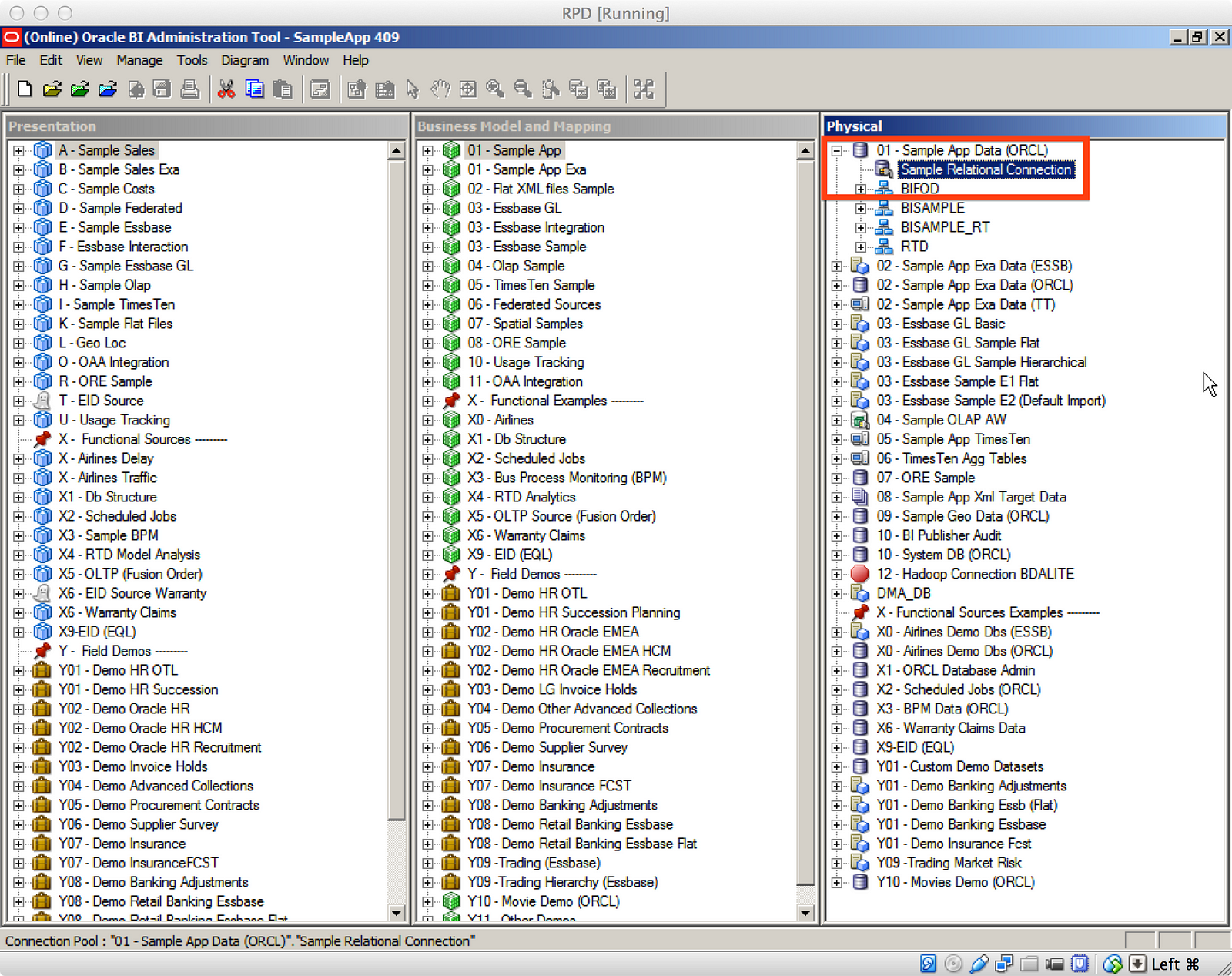Click the schema icon beside BISAMPLE_RT
Image resolution: width=1232 pixels, height=976 pixels.
coord(884,227)
